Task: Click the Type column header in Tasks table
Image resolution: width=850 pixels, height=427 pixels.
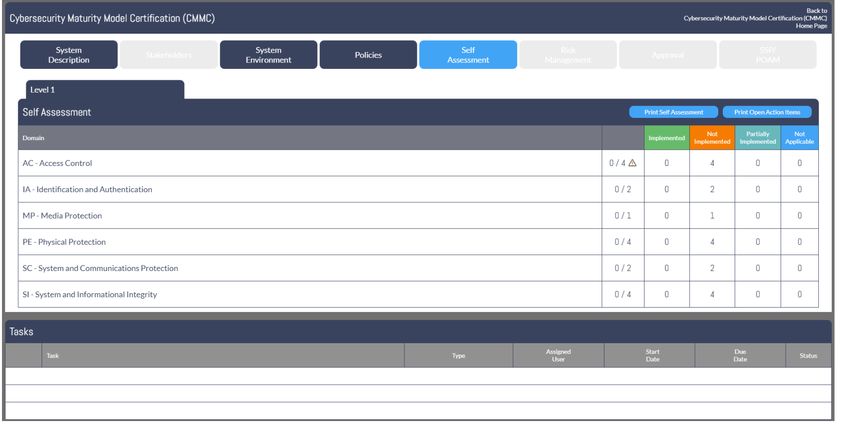Action: coord(459,355)
